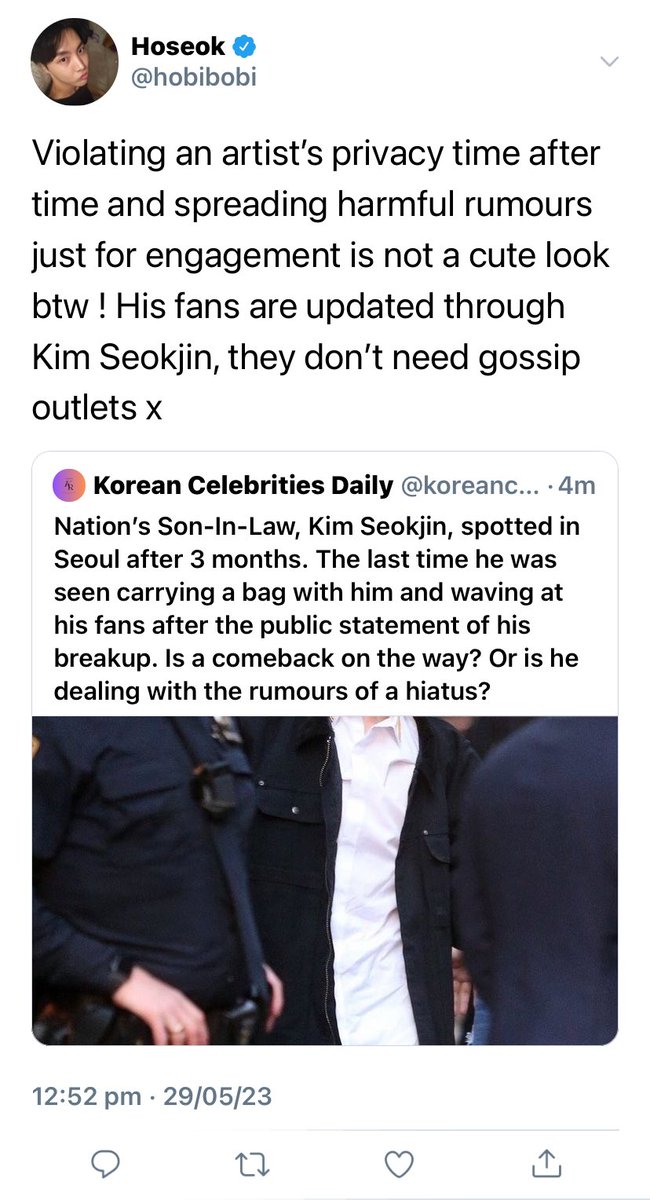
Task: Click the quoted tweet text about Kim Seokjin
Action: [312, 610]
